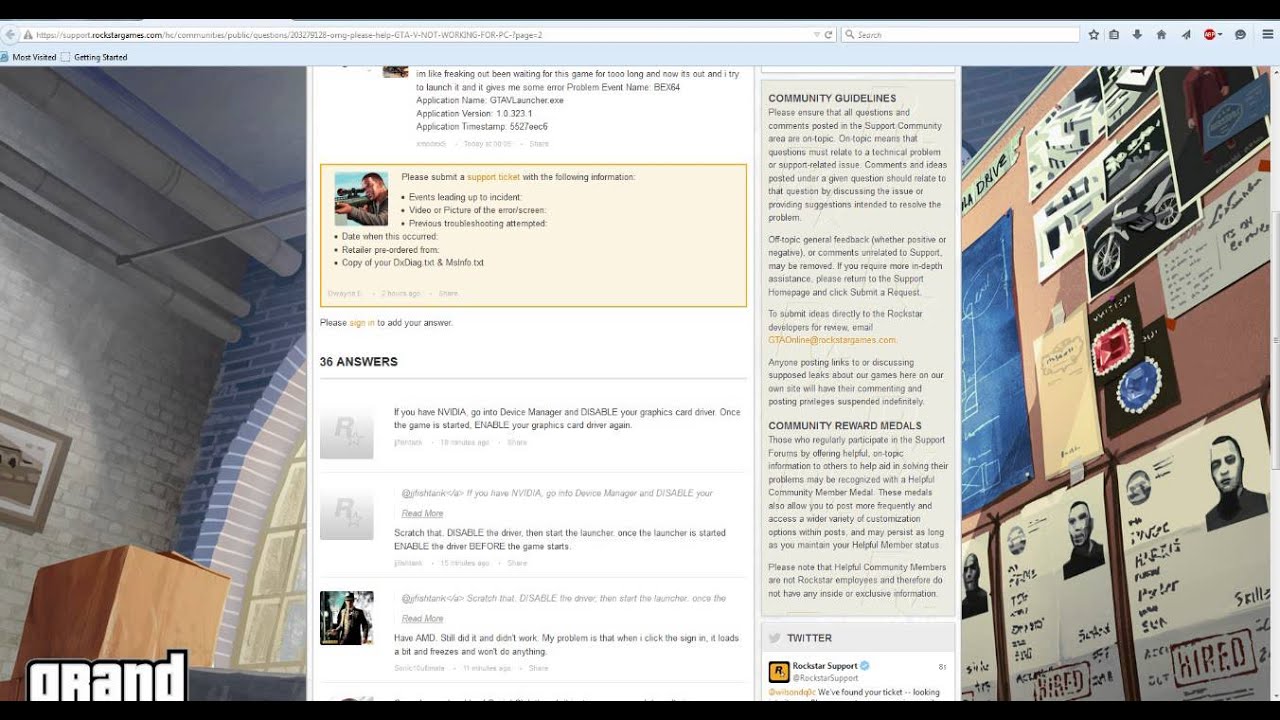Click 'Copy of your DxDiag.txt & MsInfo.txt' line
Image resolution: width=1280 pixels, height=720 pixels.
tap(412, 262)
